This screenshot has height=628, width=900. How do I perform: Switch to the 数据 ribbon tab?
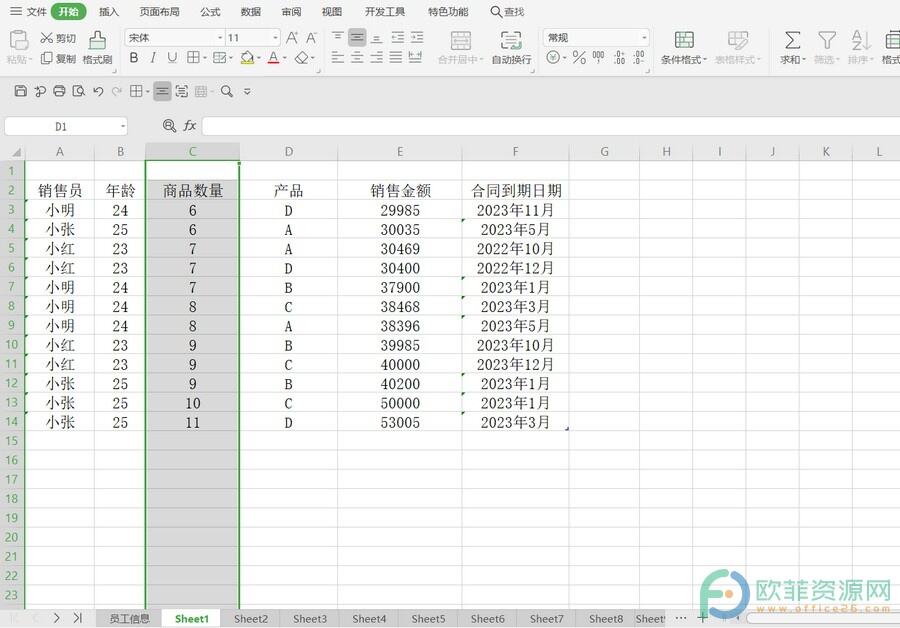[251, 11]
